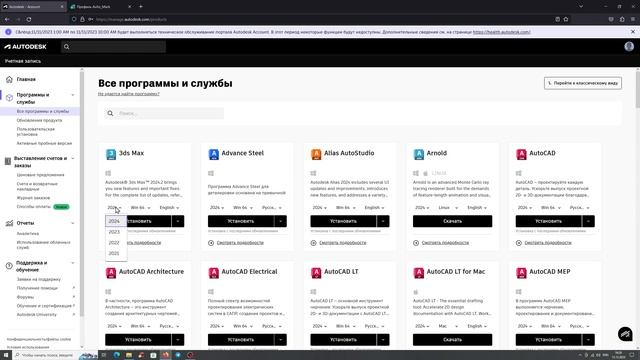Expand install options arrow for Alias AutoStudio
Viewport: 640px width, 360px height.
(383, 221)
